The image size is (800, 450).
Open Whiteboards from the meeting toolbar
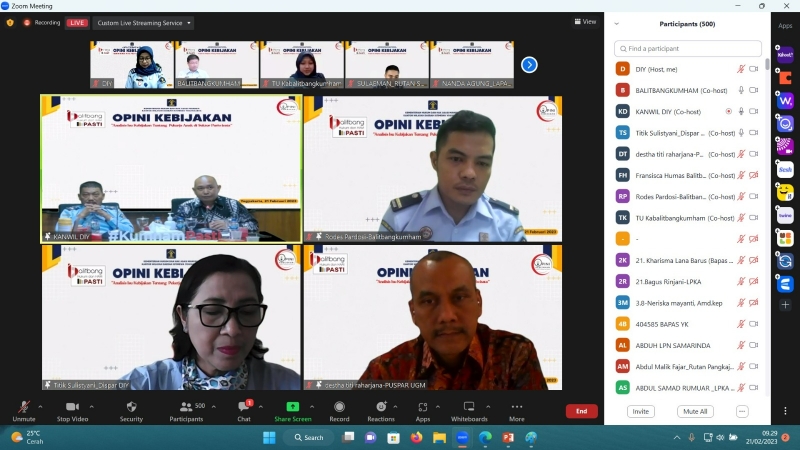pyautogui.click(x=469, y=410)
